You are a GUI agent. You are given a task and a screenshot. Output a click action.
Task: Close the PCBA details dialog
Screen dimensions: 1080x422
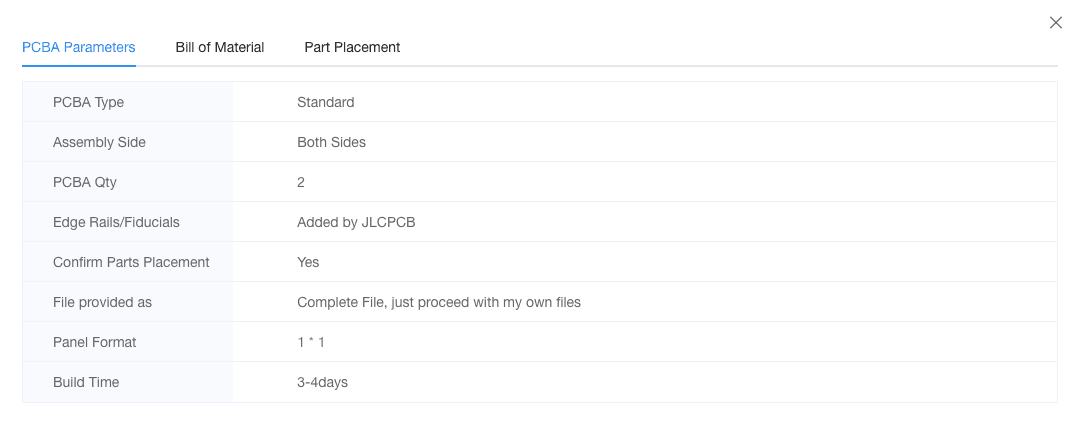coord(1055,23)
